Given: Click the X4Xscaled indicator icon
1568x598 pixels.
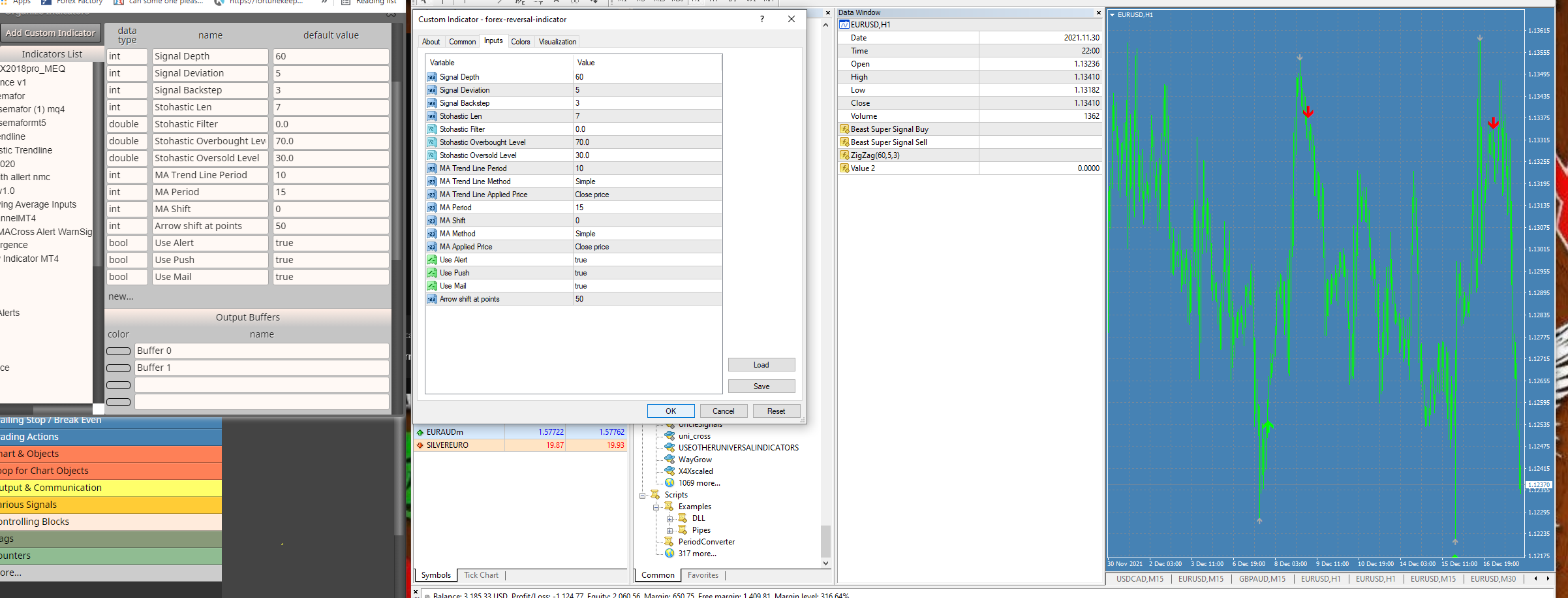Looking at the screenshot, I should pos(669,471).
